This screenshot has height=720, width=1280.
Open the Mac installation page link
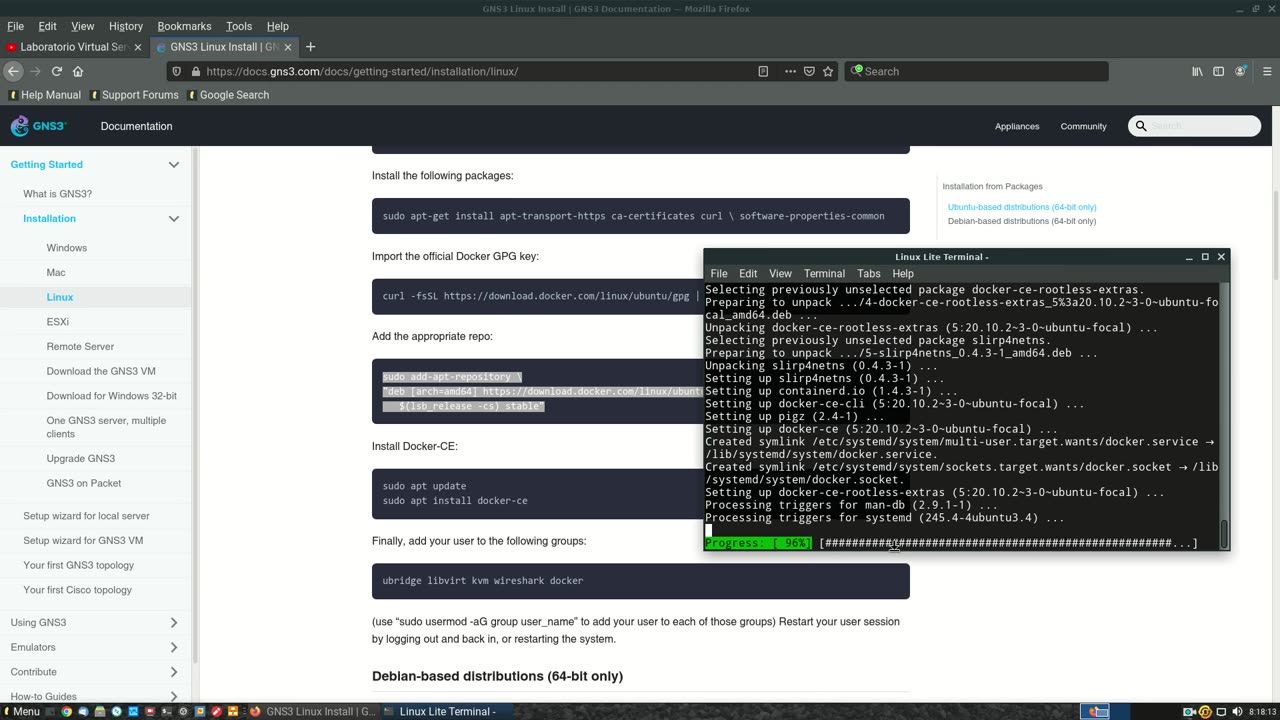56,272
